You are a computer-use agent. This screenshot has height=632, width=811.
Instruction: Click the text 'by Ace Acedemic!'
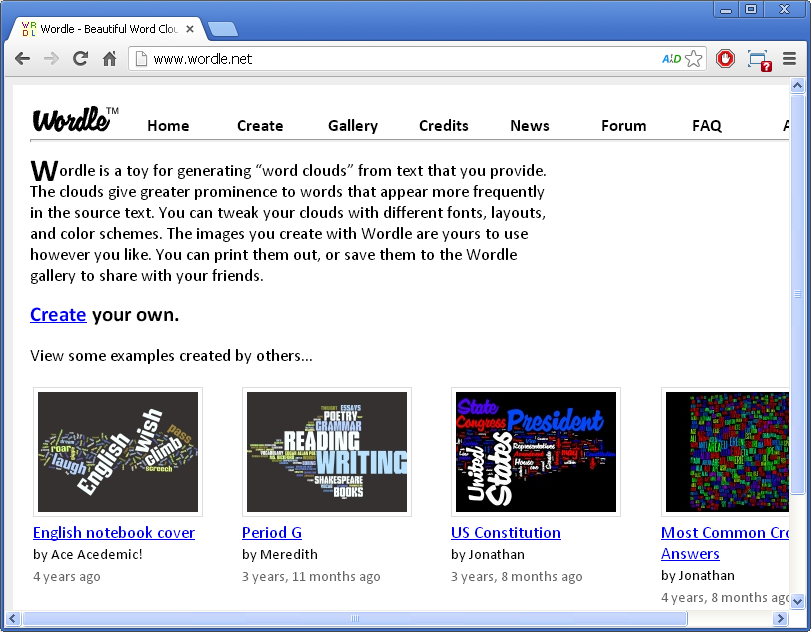(87, 554)
